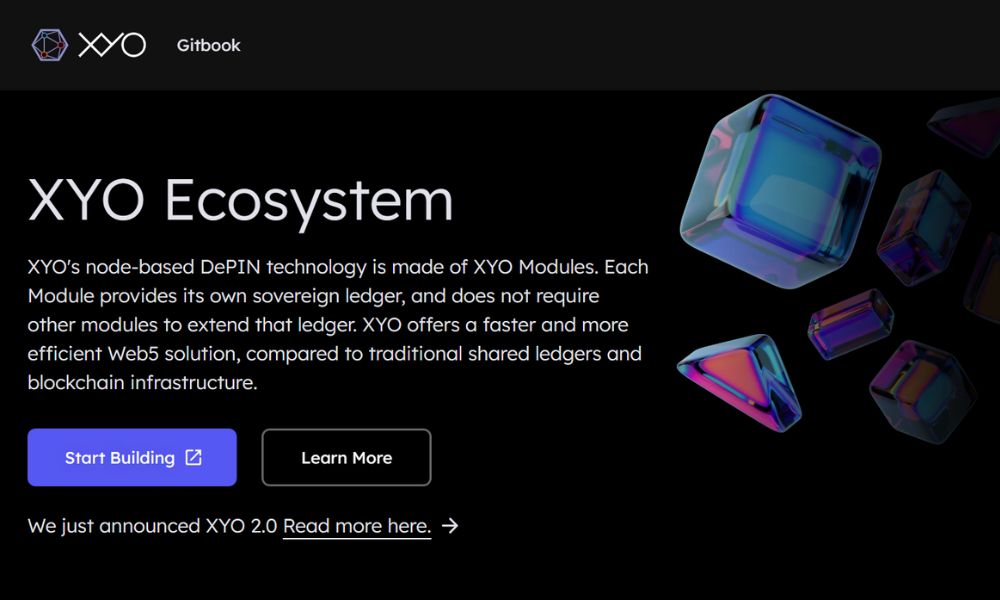This screenshot has width=1000, height=600.
Task: Click 'blockchain infrastructure' in the paragraph text
Action: [x=142, y=383]
